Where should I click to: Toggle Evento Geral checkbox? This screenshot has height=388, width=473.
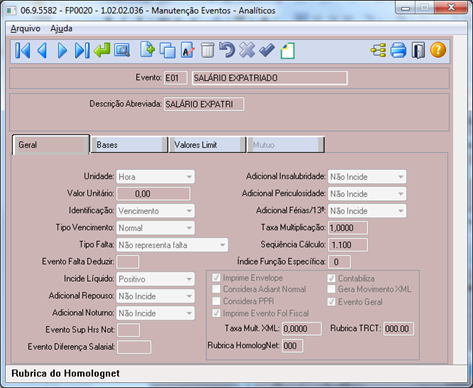[331, 302]
